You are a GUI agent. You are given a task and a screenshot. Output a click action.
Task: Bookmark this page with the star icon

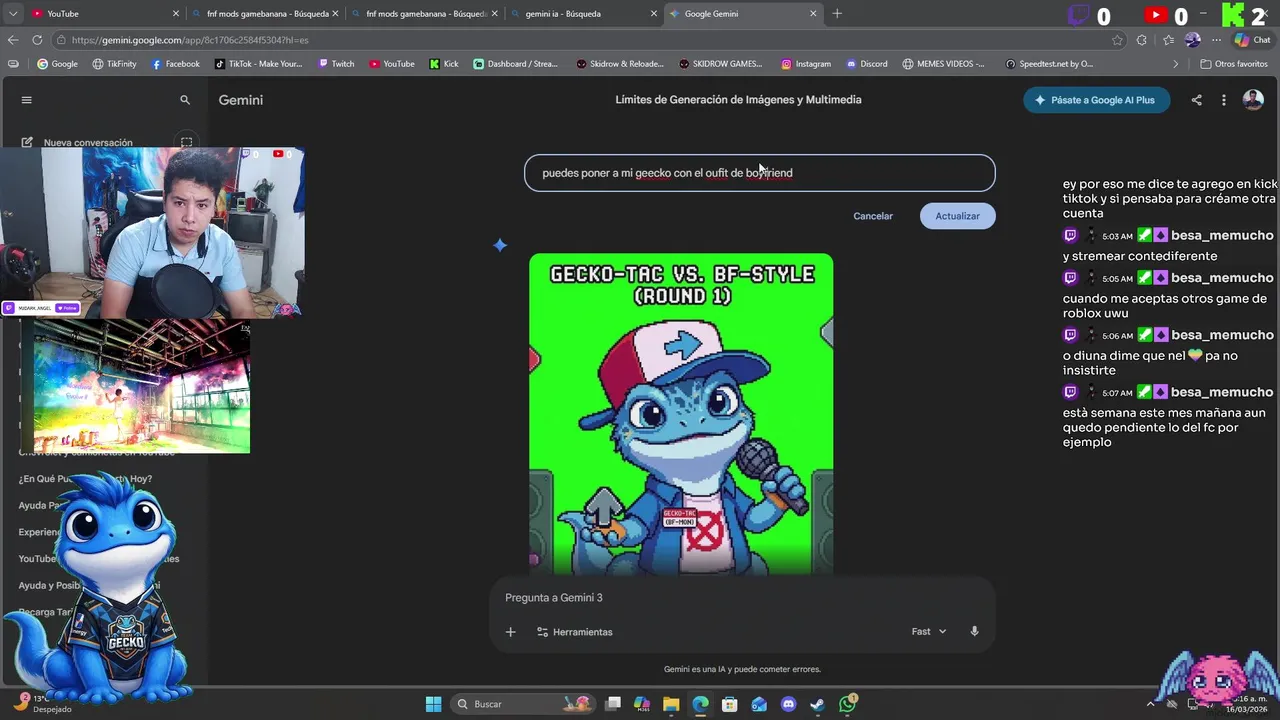(x=1117, y=40)
